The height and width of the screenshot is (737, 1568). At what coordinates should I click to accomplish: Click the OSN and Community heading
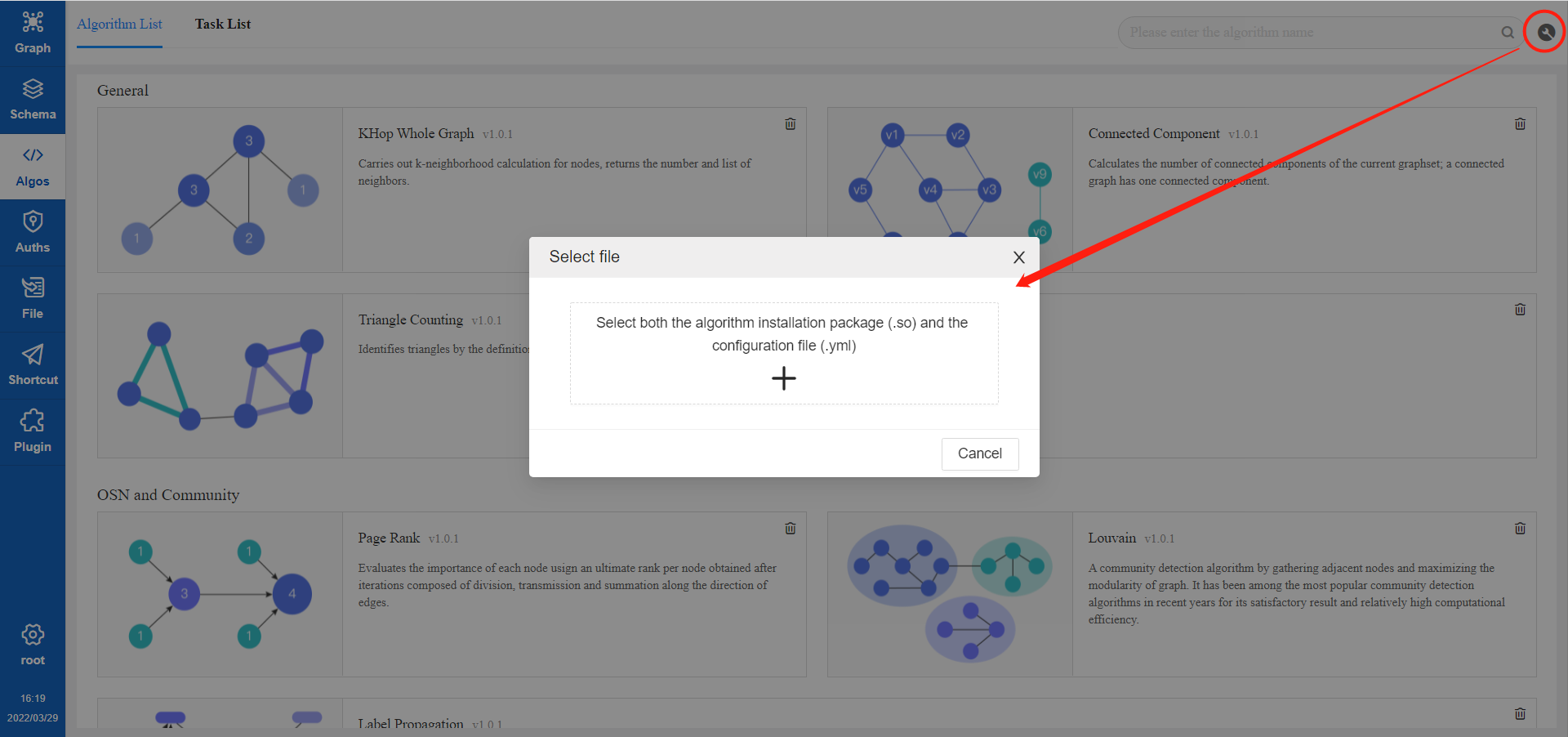click(168, 495)
